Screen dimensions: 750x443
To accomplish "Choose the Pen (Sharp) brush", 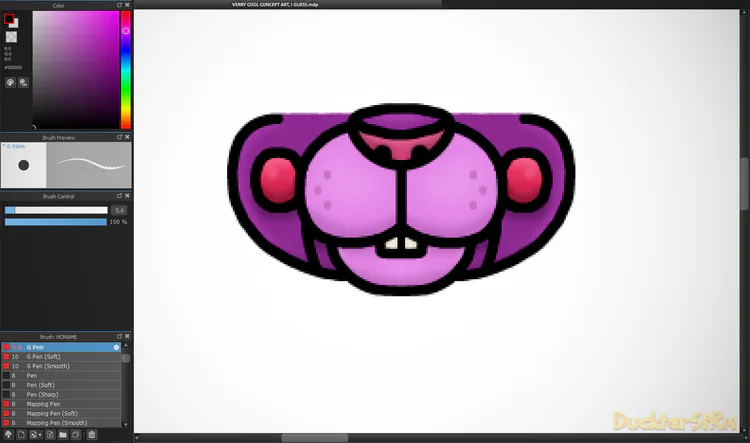I will click(x=61, y=395).
